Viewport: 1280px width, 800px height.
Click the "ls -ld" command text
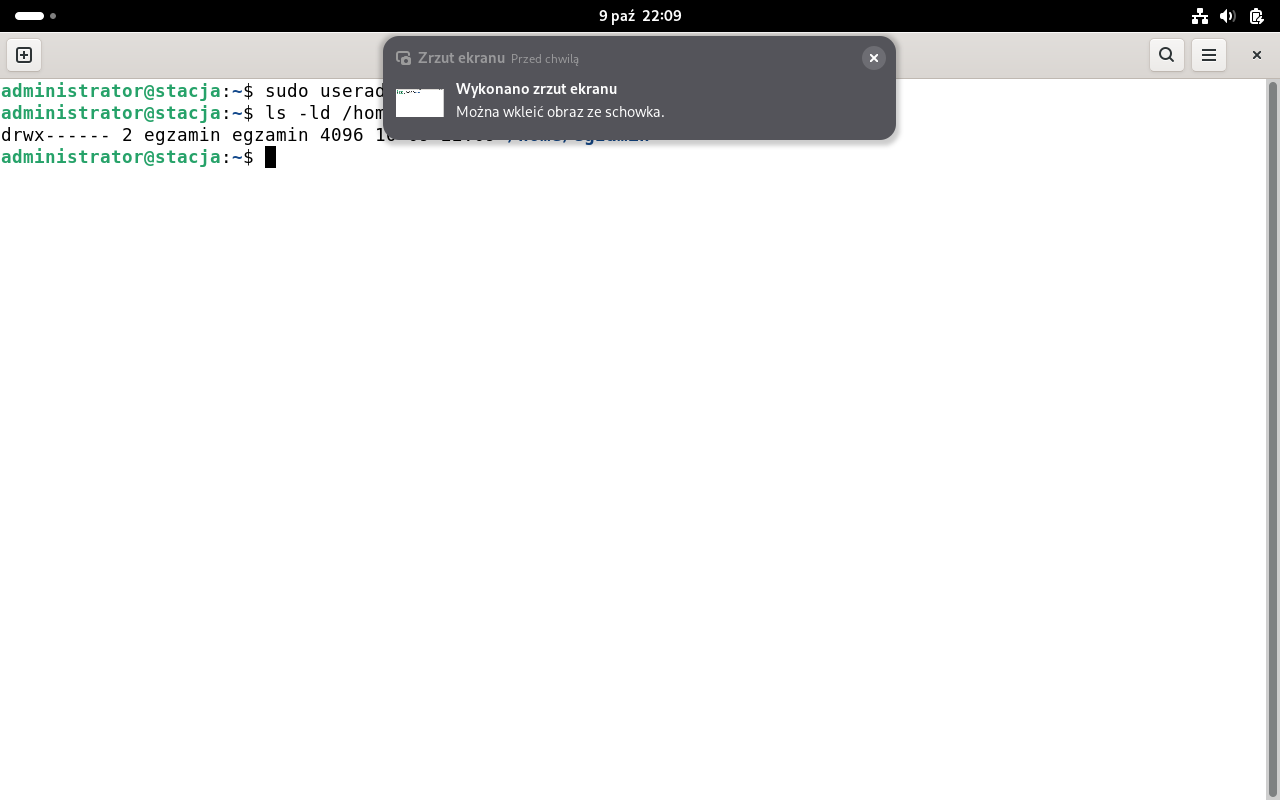click(298, 113)
